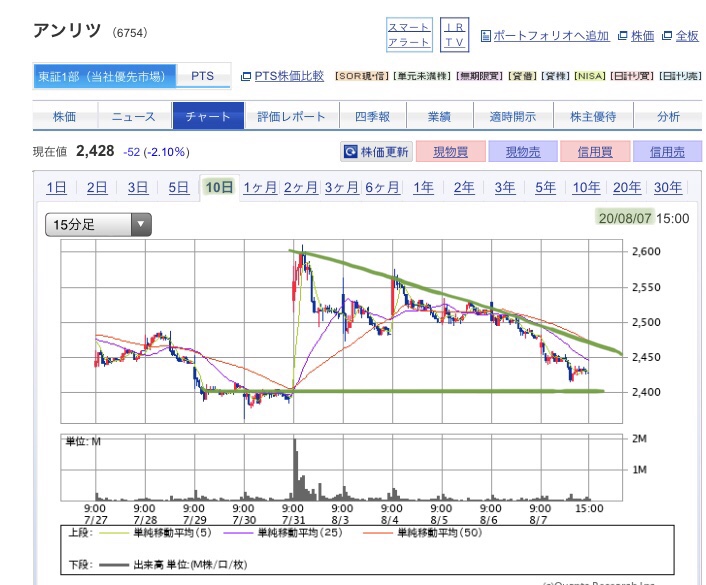
Task: Select the 20年 chart period
Action: pos(627,187)
